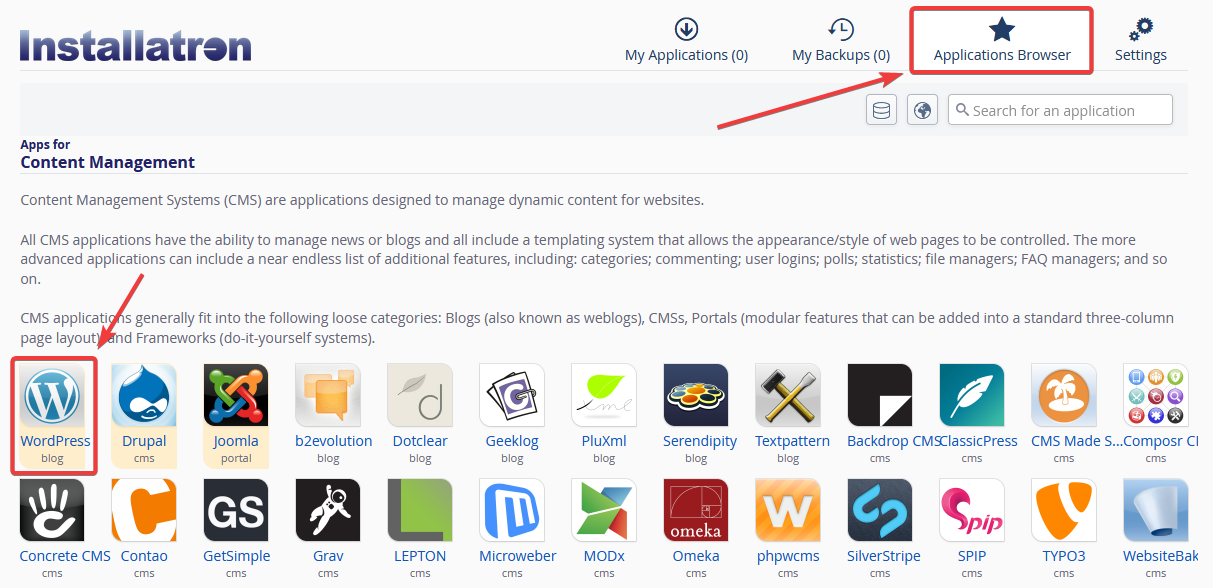Screen dimensions: 1213x588
Task: Open the Applications Browser tab
Action: 1002,40
